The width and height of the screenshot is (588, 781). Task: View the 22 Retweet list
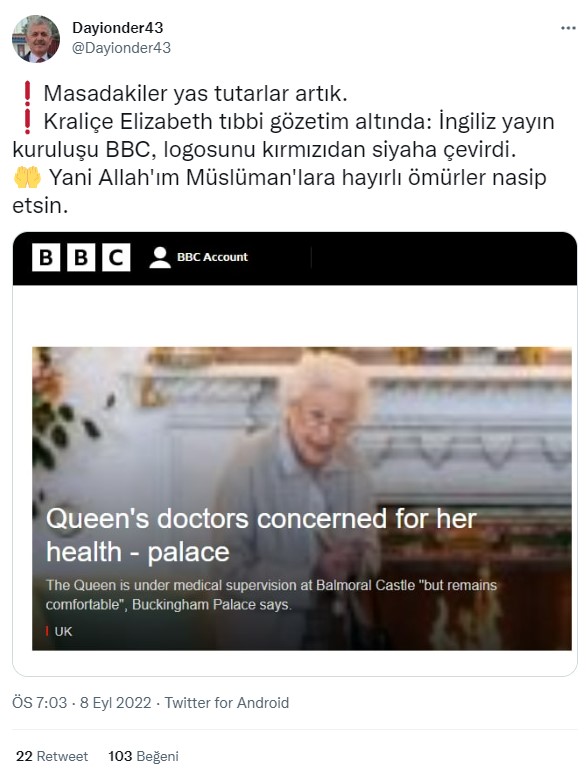pyautogui.click(x=52, y=756)
